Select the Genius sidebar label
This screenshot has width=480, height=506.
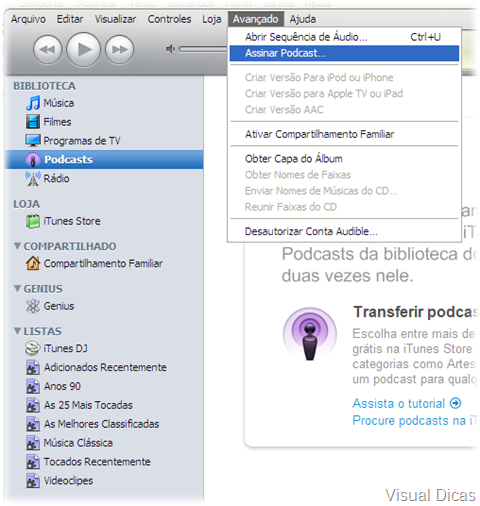(x=59, y=306)
